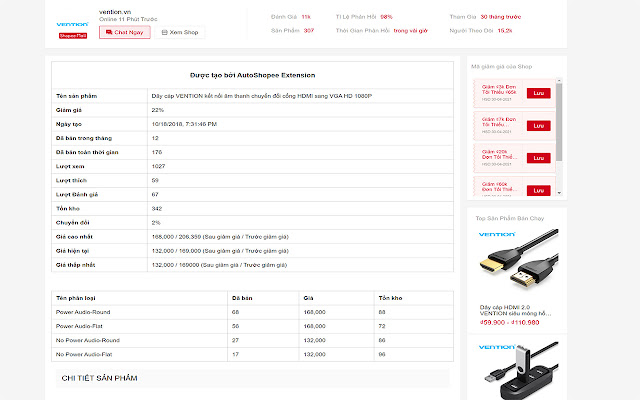Click the Đánh Giá 11k rating count
The image size is (640, 400).
coord(305,17)
